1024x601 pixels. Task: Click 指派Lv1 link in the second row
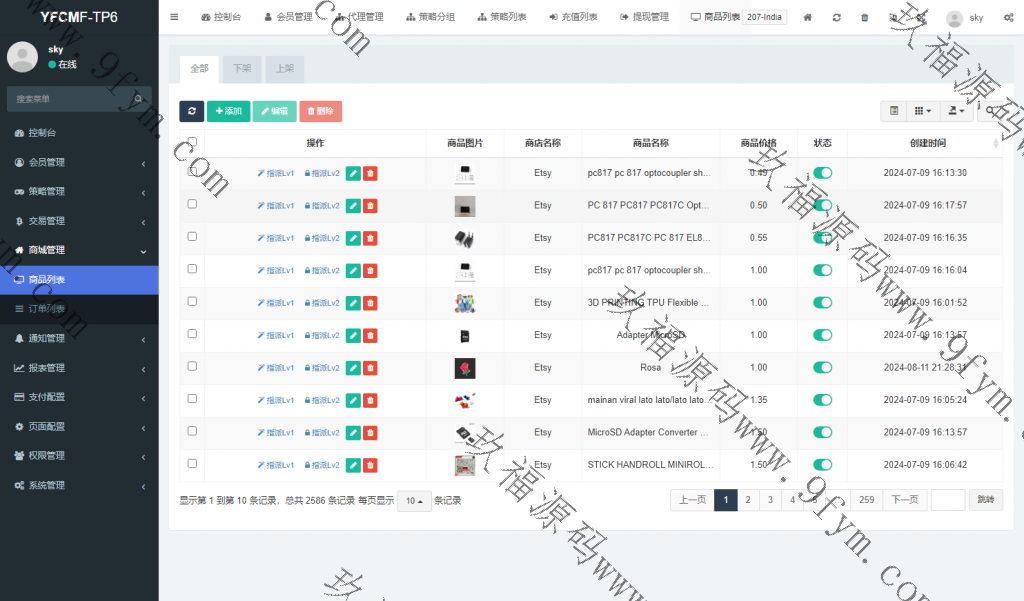(x=276, y=206)
